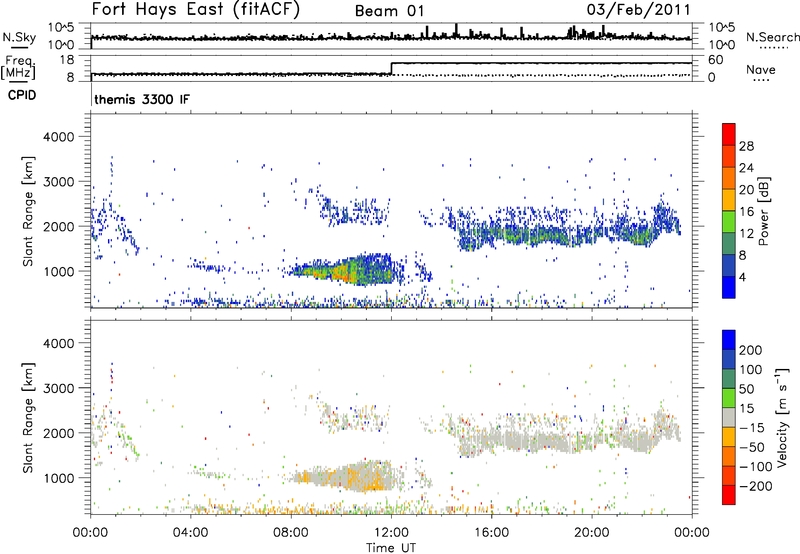Click the '08:00' time tick

[291, 533]
